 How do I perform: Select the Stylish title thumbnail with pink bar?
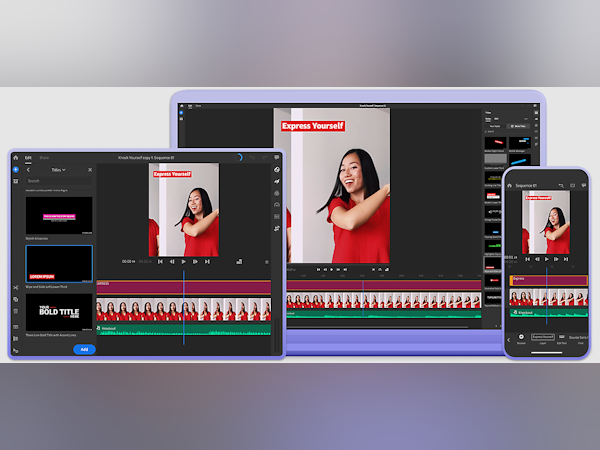59,215
